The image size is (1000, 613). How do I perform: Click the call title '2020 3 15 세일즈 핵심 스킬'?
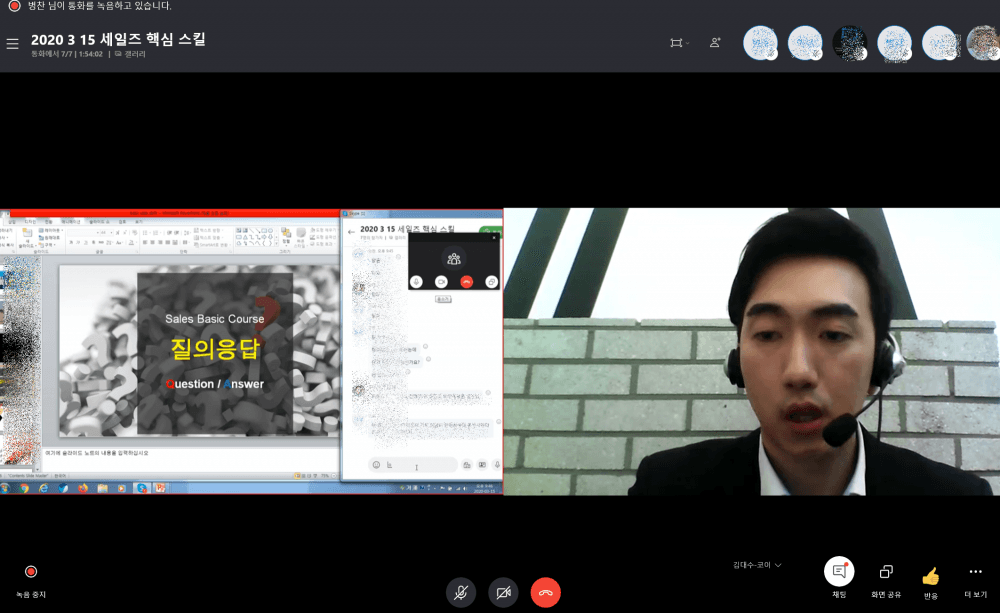pos(118,39)
